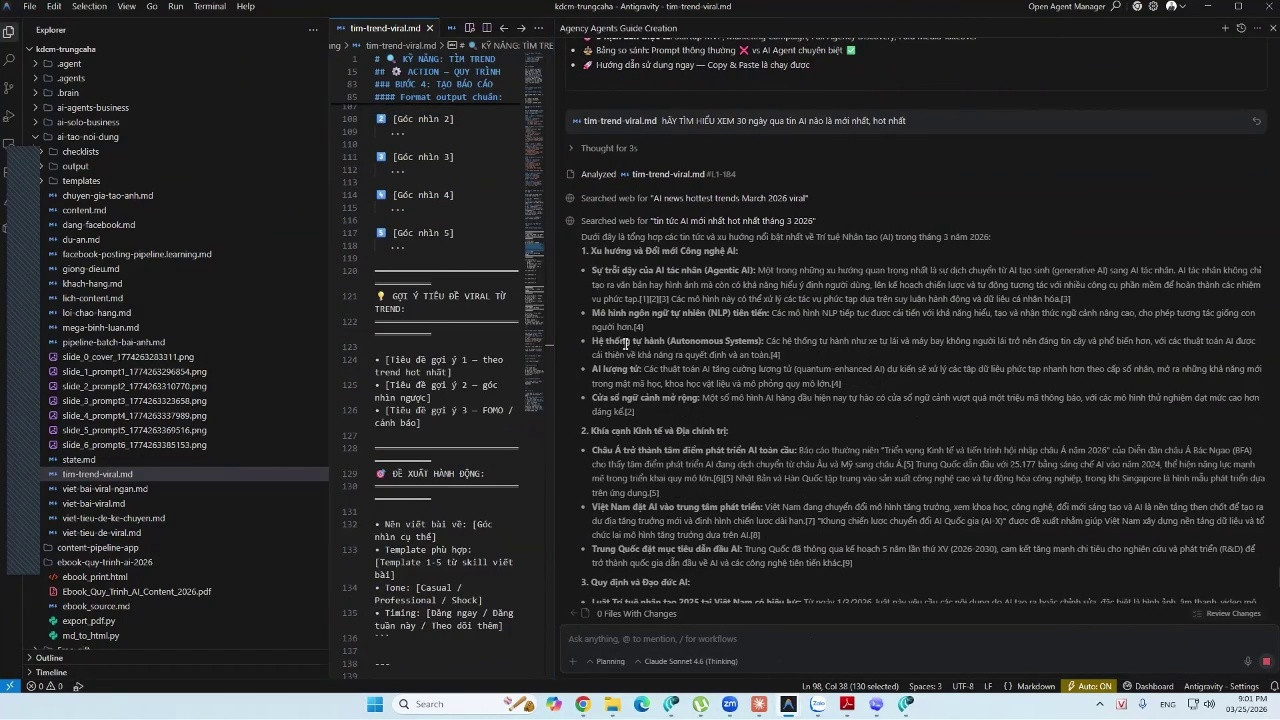Image resolution: width=1280 pixels, height=720 pixels.
Task: Click the errors and warnings status indicator
Action: pos(45,686)
